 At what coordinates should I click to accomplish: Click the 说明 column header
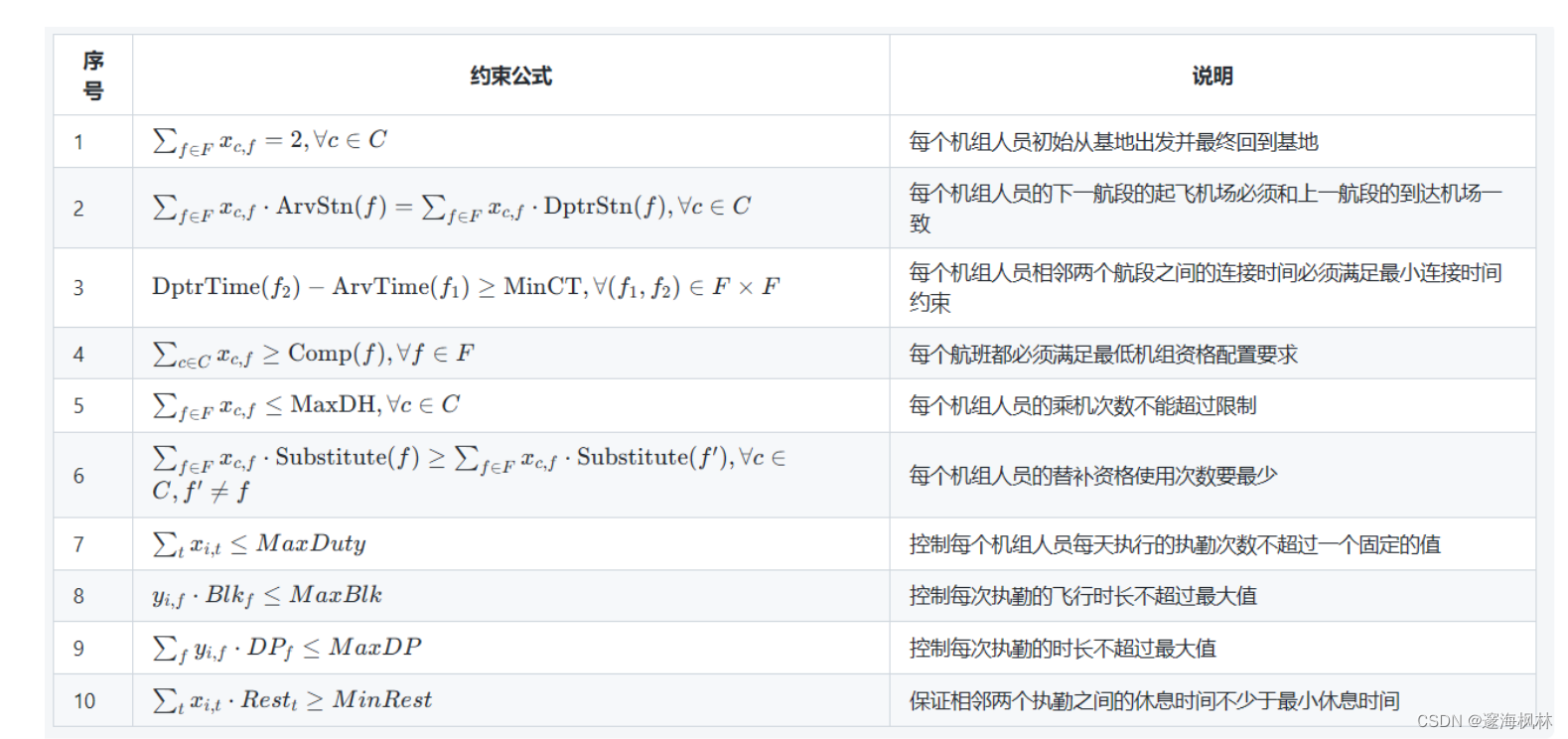point(1212,75)
